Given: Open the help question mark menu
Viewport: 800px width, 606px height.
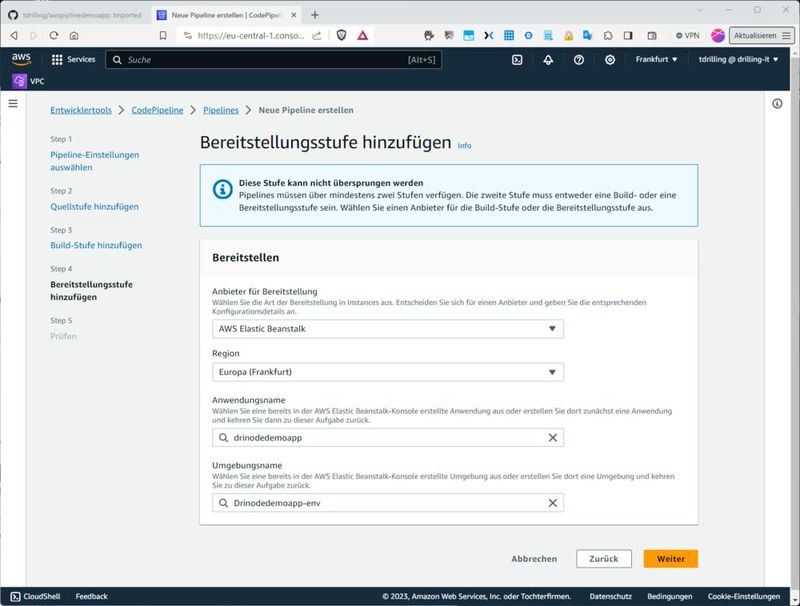Looking at the screenshot, I should [x=579, y=60].
